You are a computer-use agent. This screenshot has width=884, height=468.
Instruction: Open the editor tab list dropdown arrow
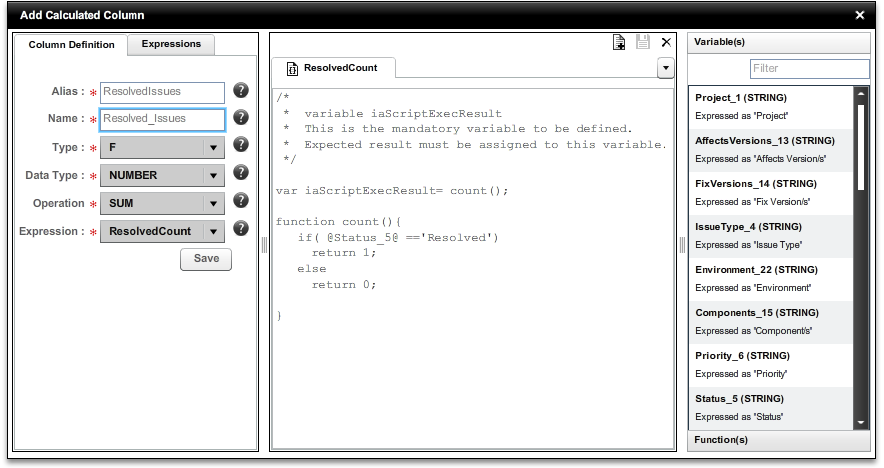click(x=666, y=68)
